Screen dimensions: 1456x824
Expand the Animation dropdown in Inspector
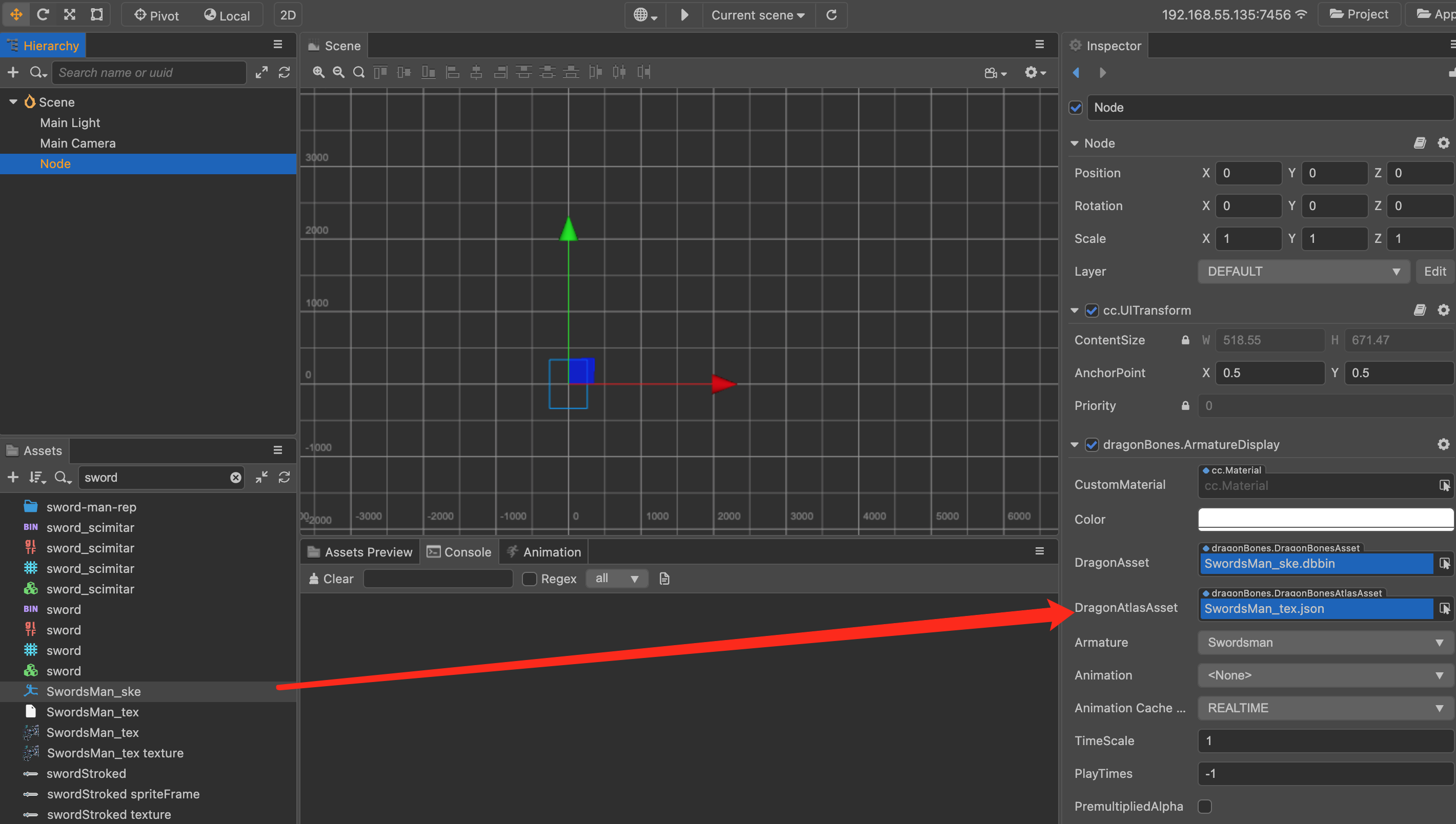coord(1437,675)
